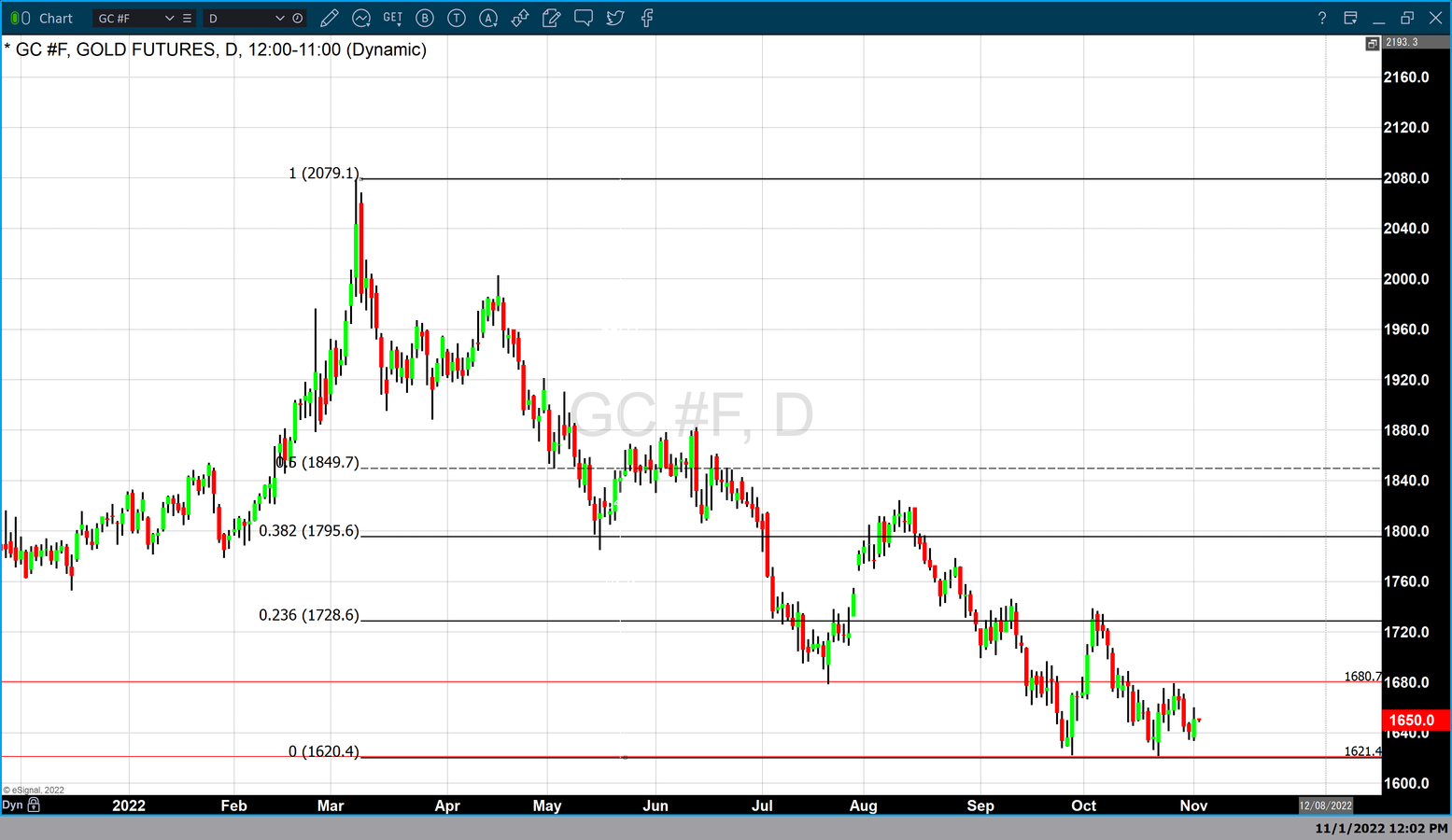The height and width of the screenshot is (840, 1452).
Task: Expand the D interval dropdown
Action: coord(279,18)
